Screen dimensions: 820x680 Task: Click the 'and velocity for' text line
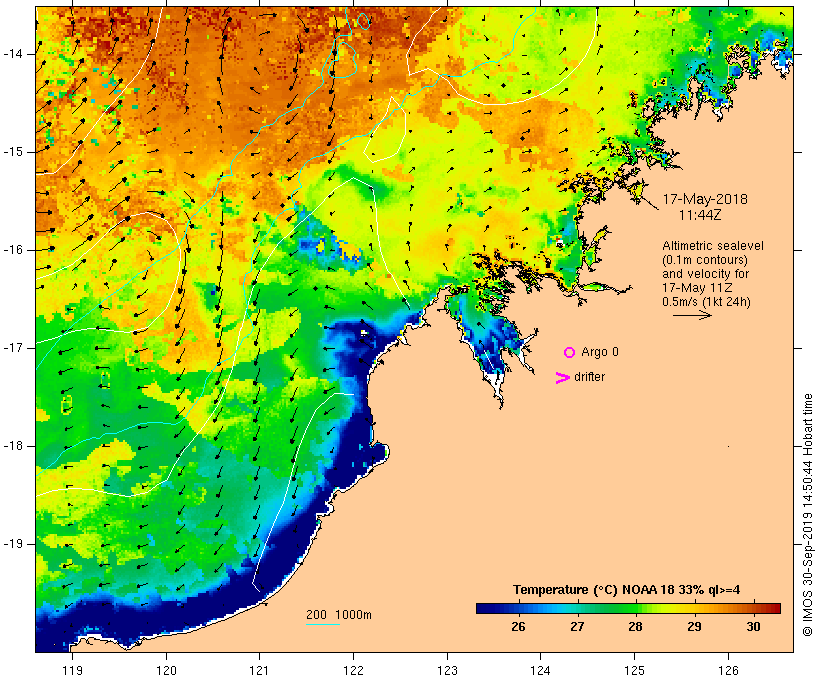705,274
